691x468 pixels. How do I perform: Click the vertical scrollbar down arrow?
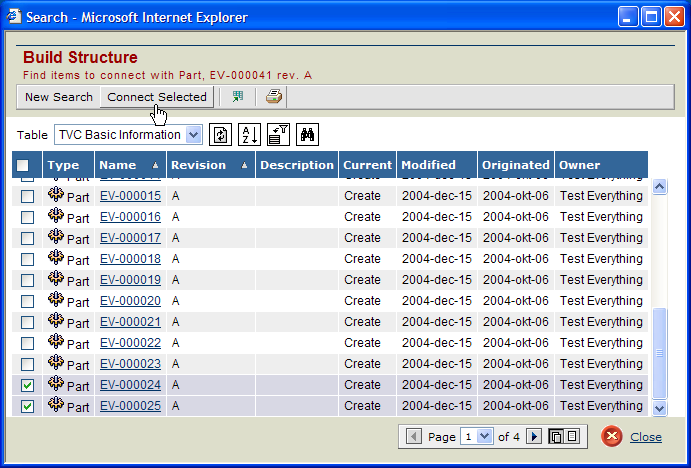point(659,408)
